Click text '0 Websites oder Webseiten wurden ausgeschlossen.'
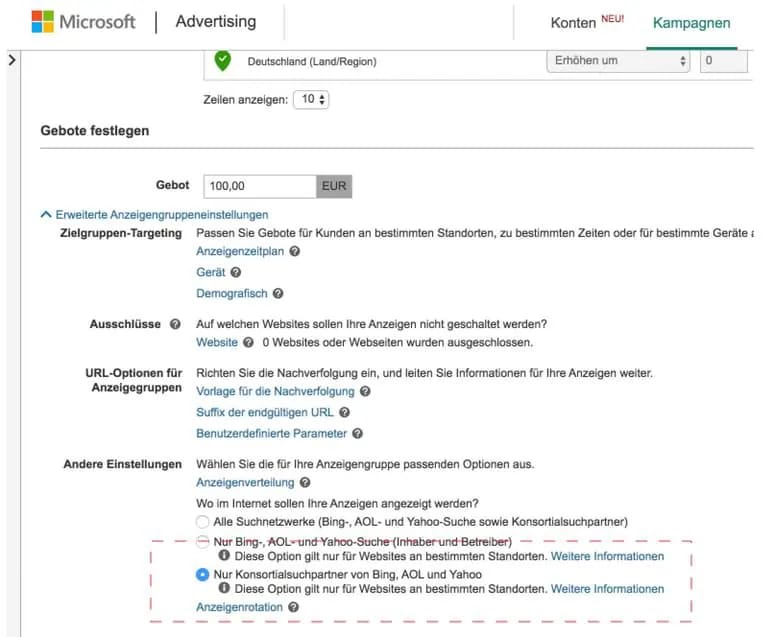Image resolution: width=774 pixels, height=637 pixels. [x=397, y=342]
